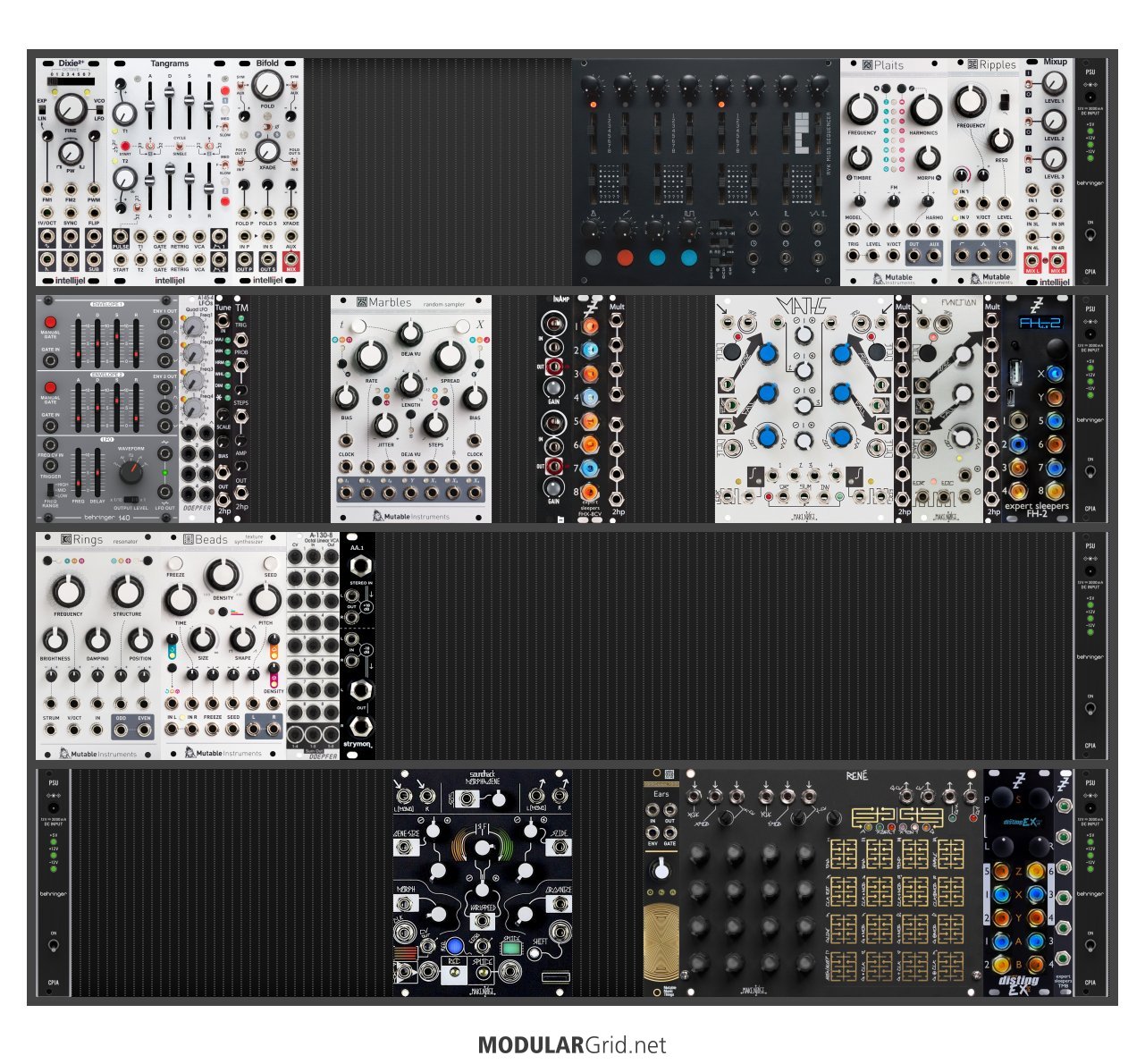Screen dimensions: 1145x1064
Task: Click the RESO knob on Ripples
Action: (1001, 140)
